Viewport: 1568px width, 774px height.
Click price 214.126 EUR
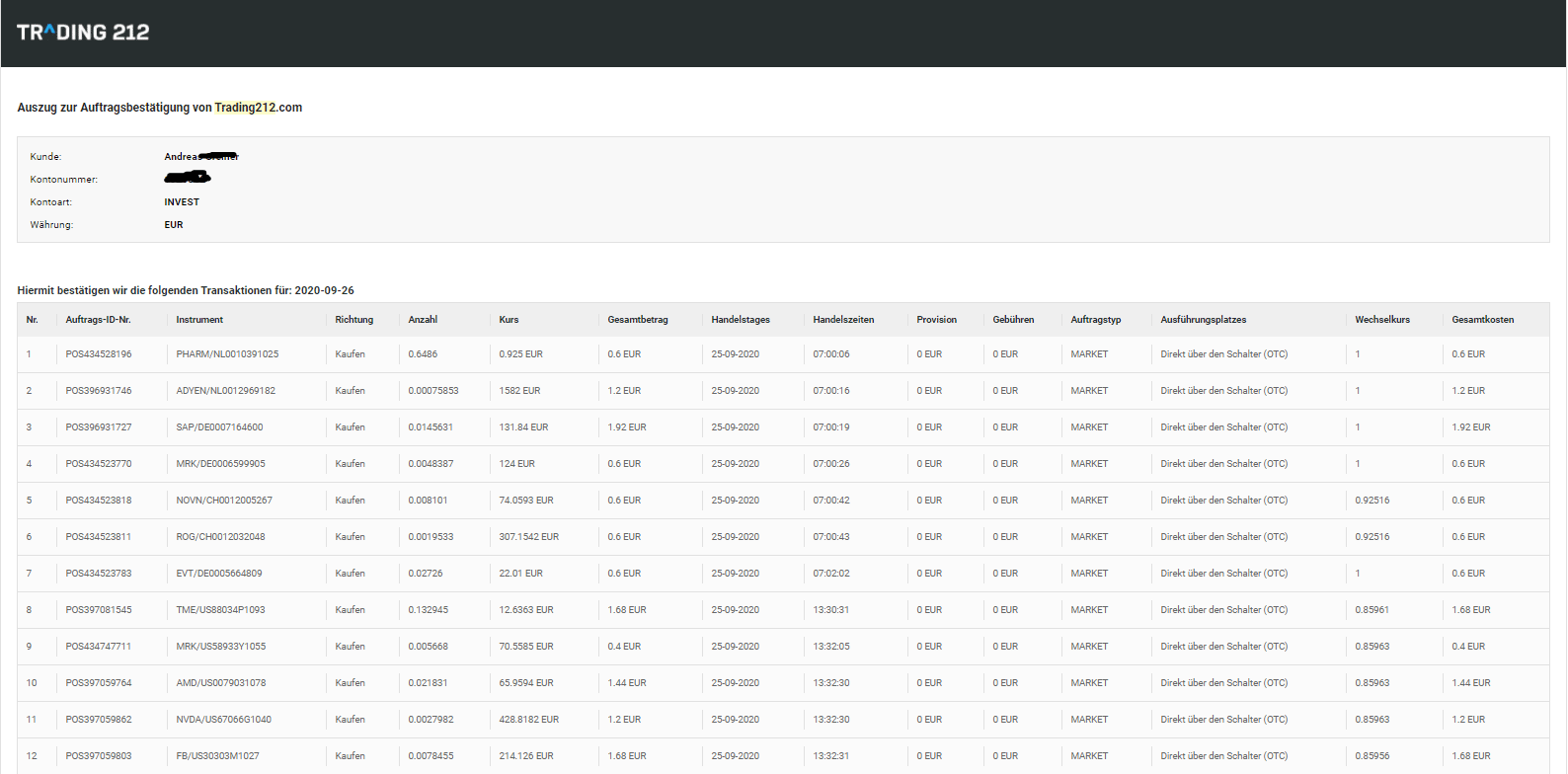[526, 756]
